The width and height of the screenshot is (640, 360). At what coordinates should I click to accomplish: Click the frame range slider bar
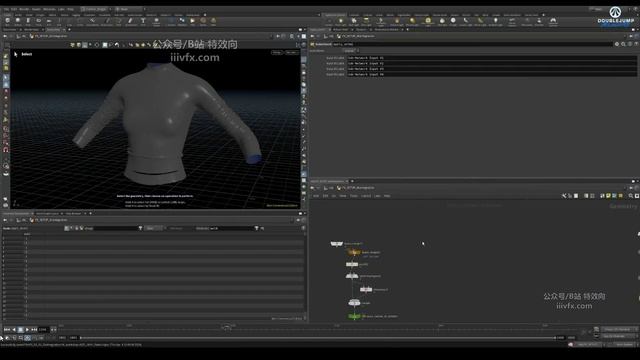(x=318, y=338)
